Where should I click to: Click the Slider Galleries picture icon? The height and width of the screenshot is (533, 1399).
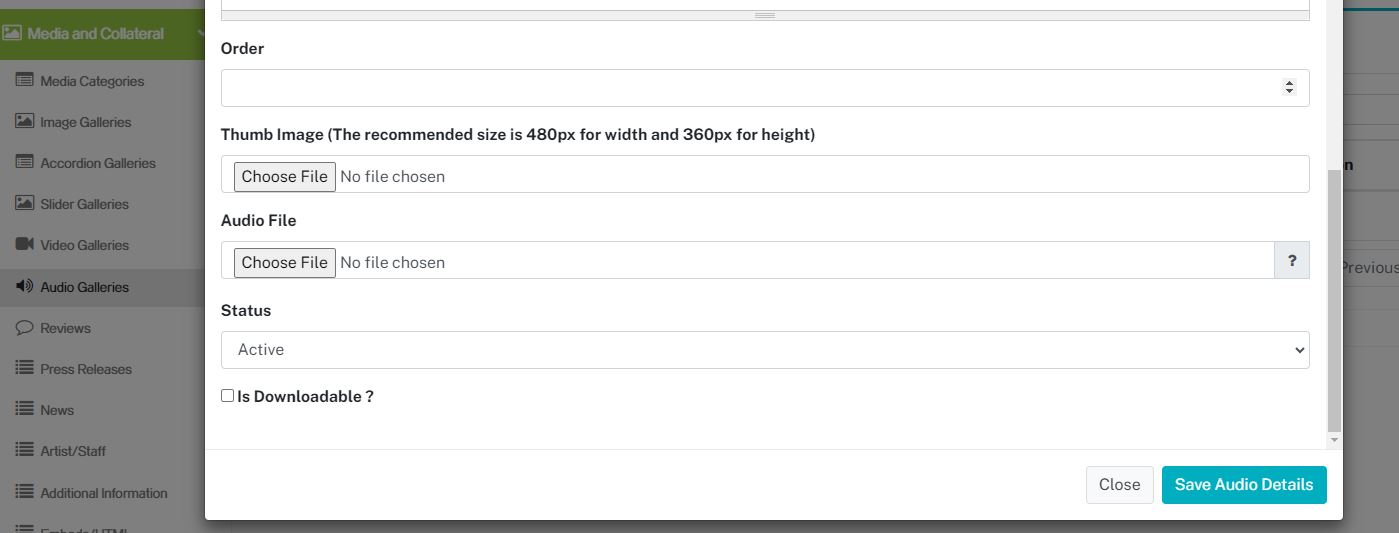(24, 203)
